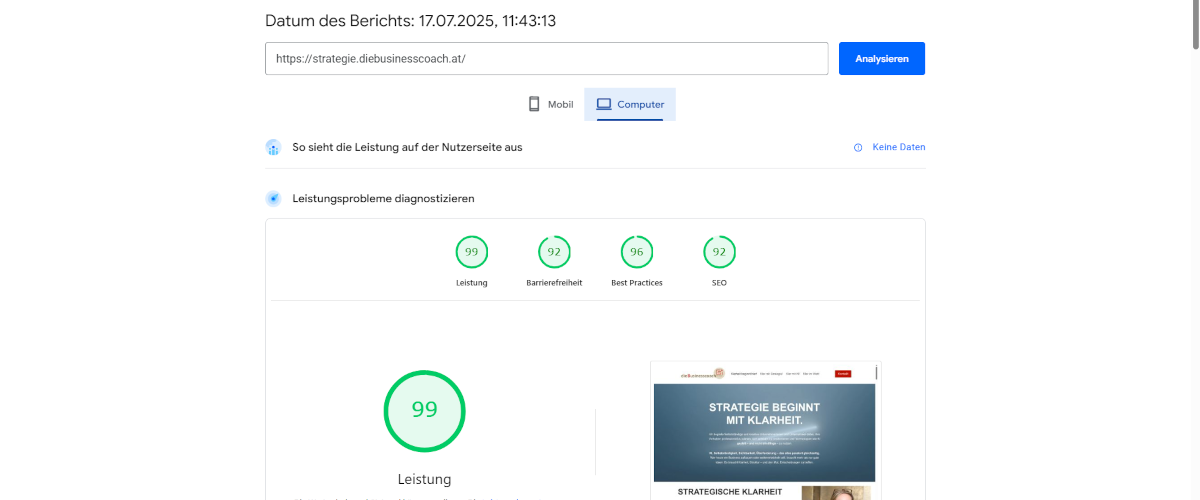This screenshot has height=500, width=1200.
Task: Click the 'So sieht die Leistung' heading
Action: point(407,147)
